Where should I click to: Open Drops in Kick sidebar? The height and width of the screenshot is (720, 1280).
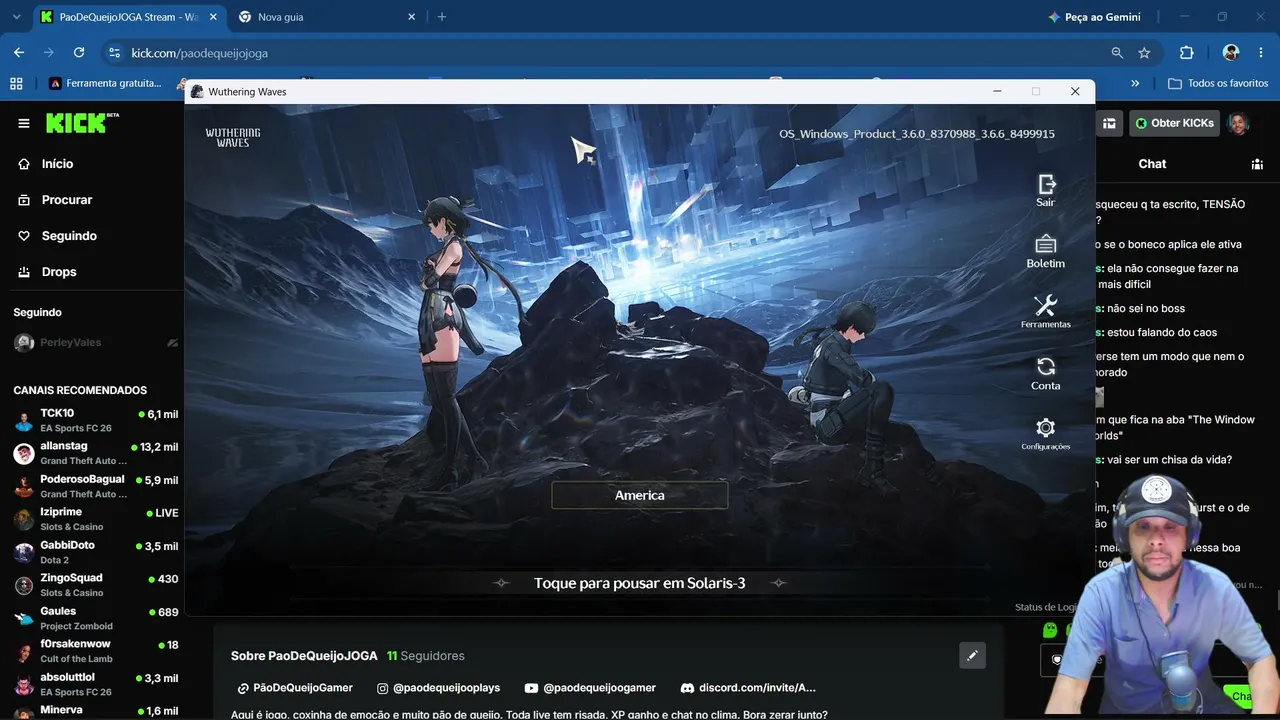coord(59,272)
